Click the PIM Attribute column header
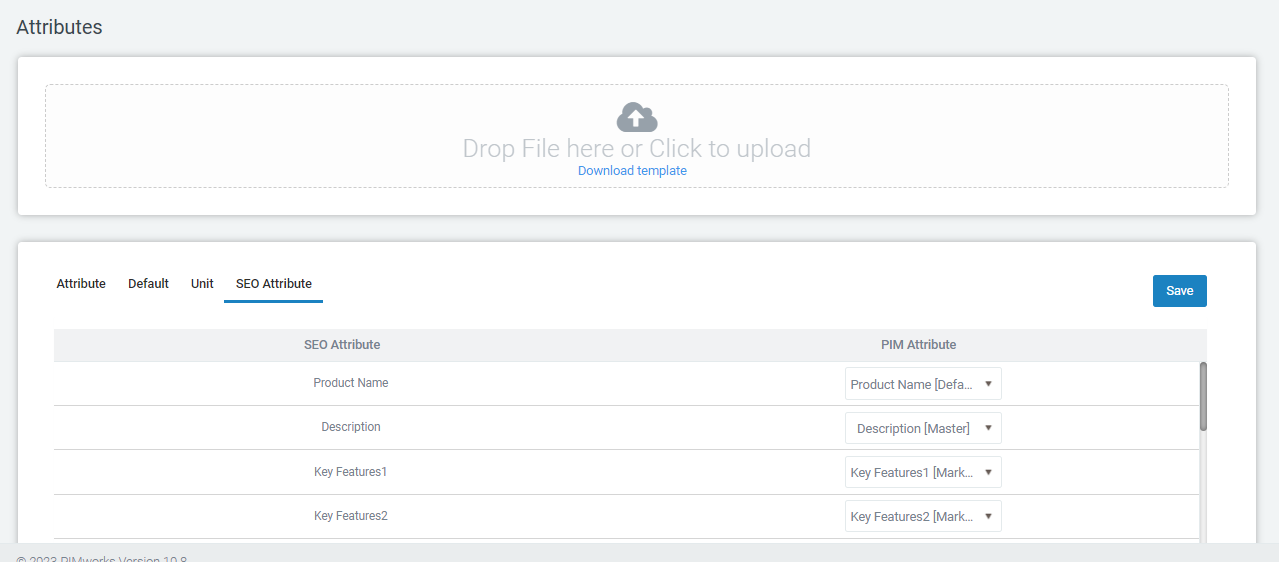The image size is (1279, 562). pyautogui.click(x=919, y=345)
